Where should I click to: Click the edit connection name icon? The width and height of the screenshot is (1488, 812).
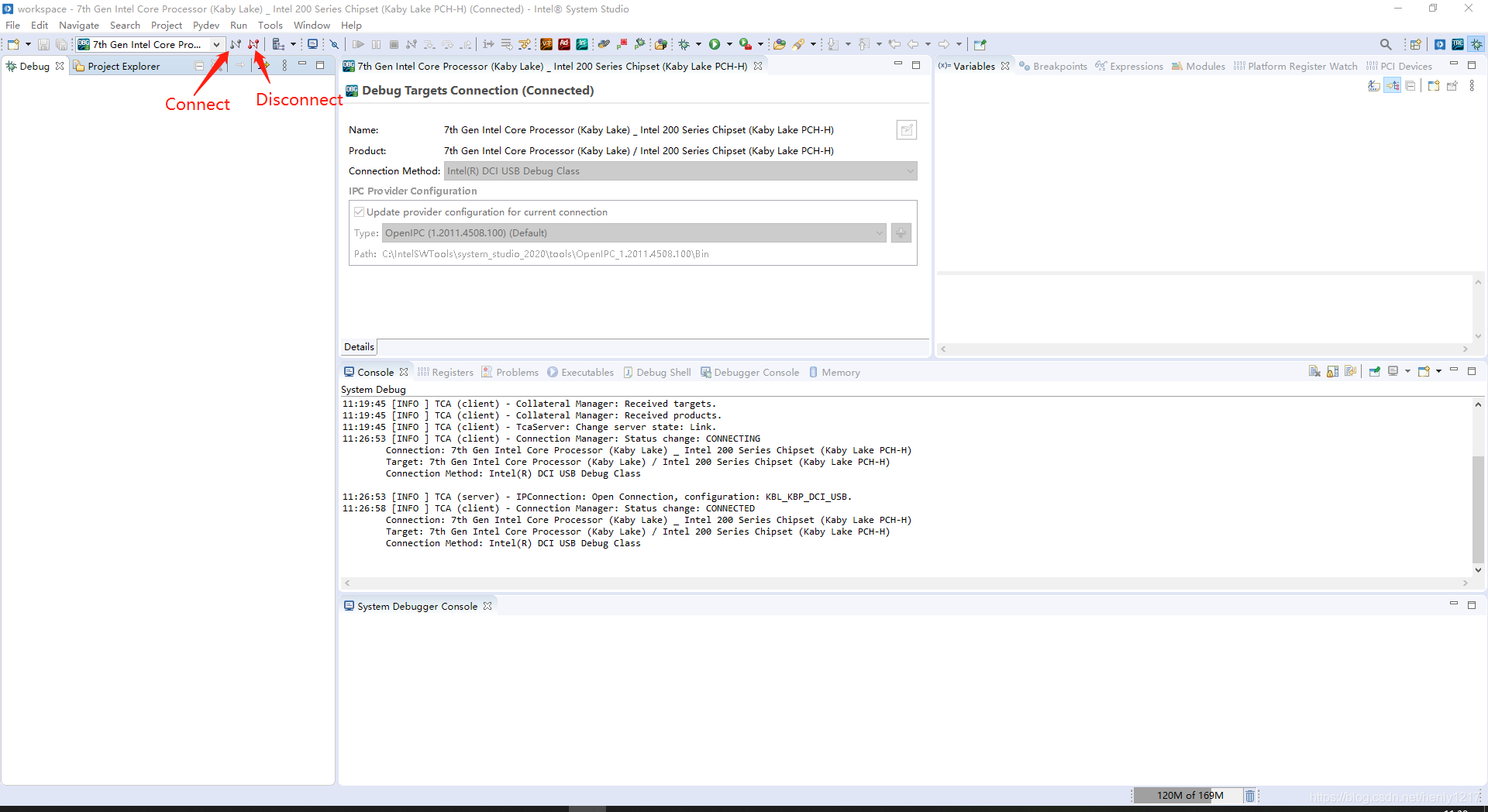coord(907,129)
